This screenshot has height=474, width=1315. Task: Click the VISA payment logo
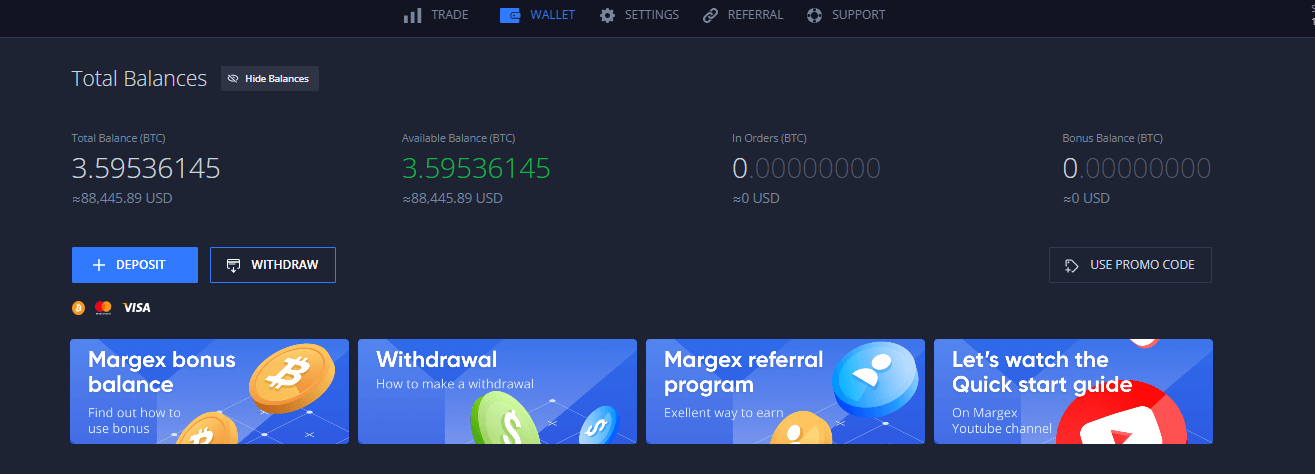point(136,308)
